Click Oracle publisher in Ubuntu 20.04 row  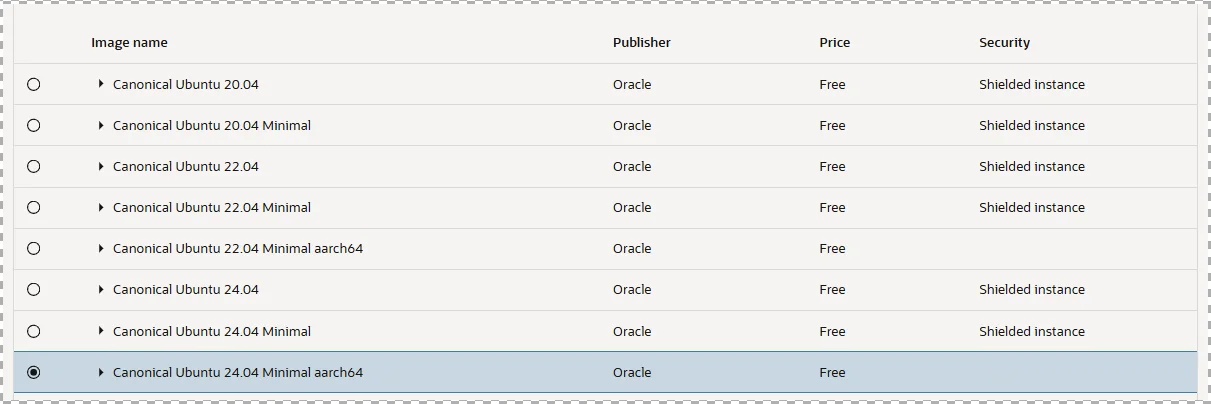coord(632,85)
